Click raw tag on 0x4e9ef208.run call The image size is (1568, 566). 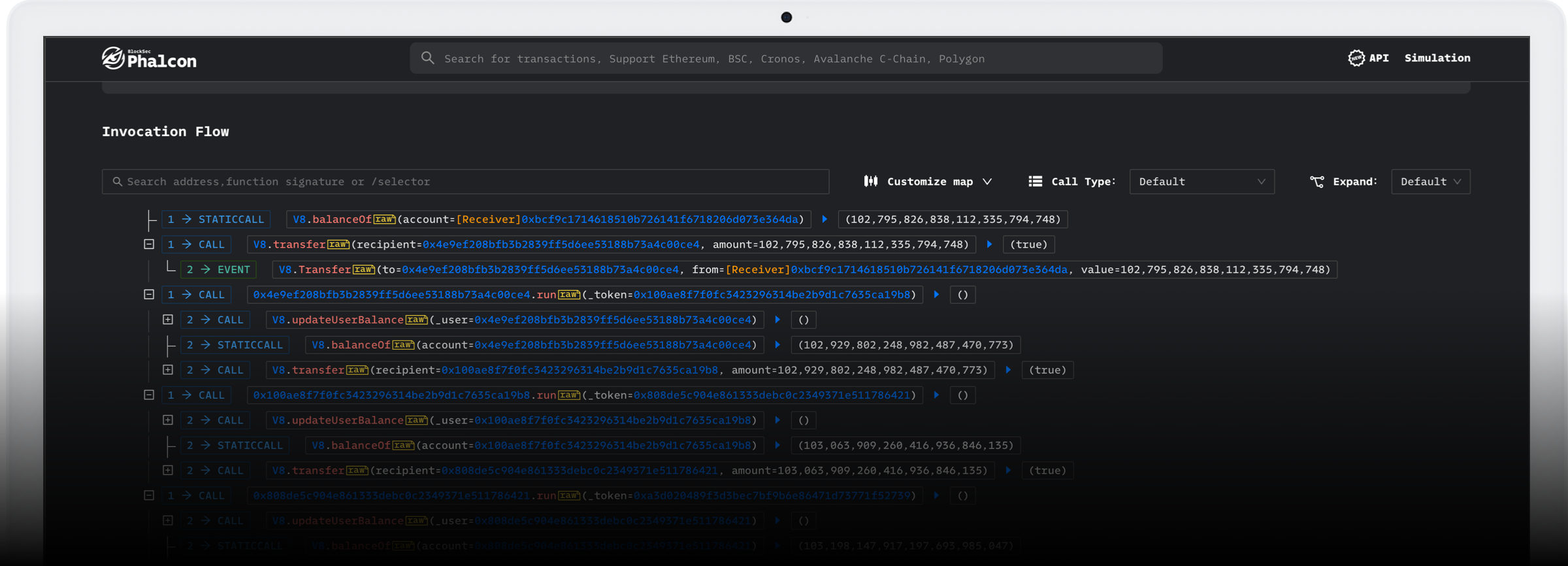(x=570, y=295)
